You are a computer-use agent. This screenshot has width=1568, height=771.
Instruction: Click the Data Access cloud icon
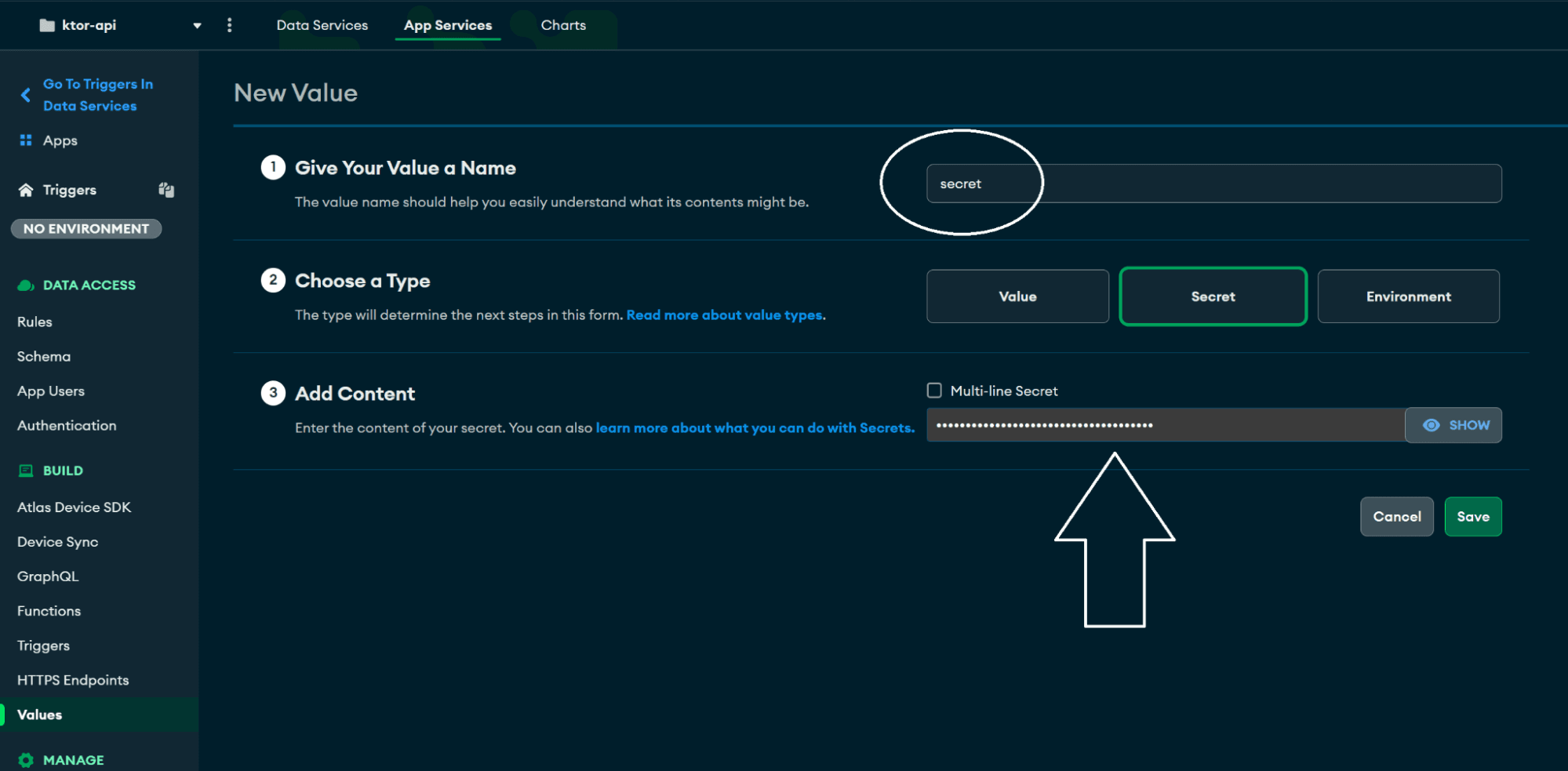click(x=26, y=285)
